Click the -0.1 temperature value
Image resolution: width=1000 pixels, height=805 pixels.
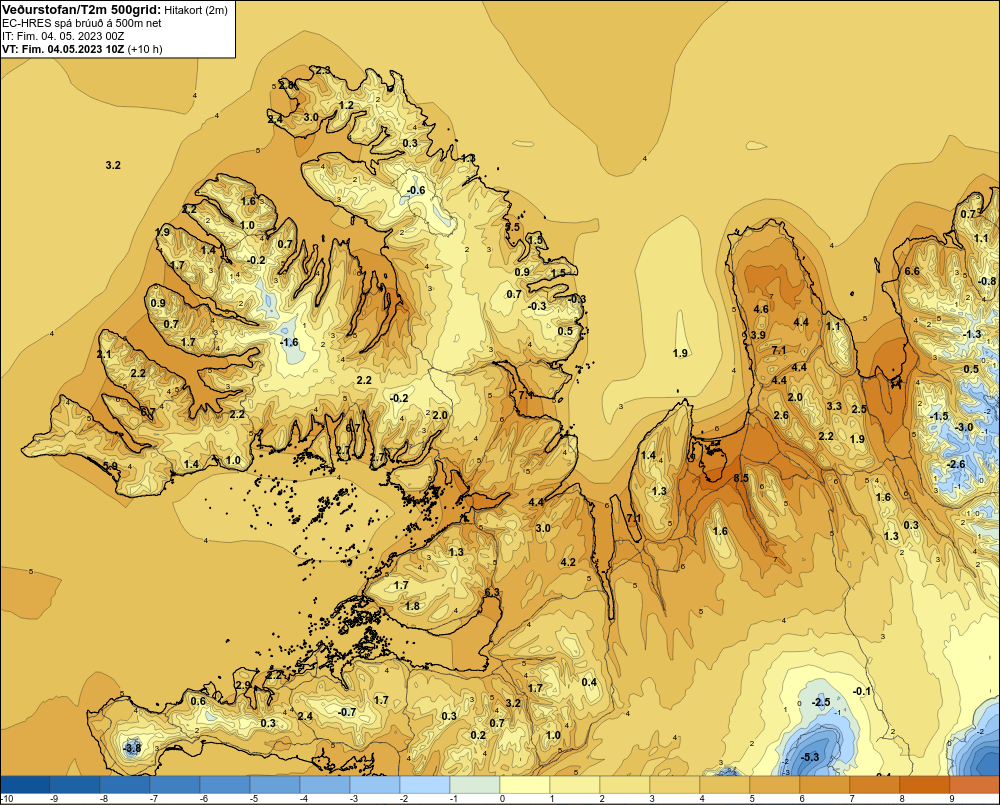pos(862,691)
